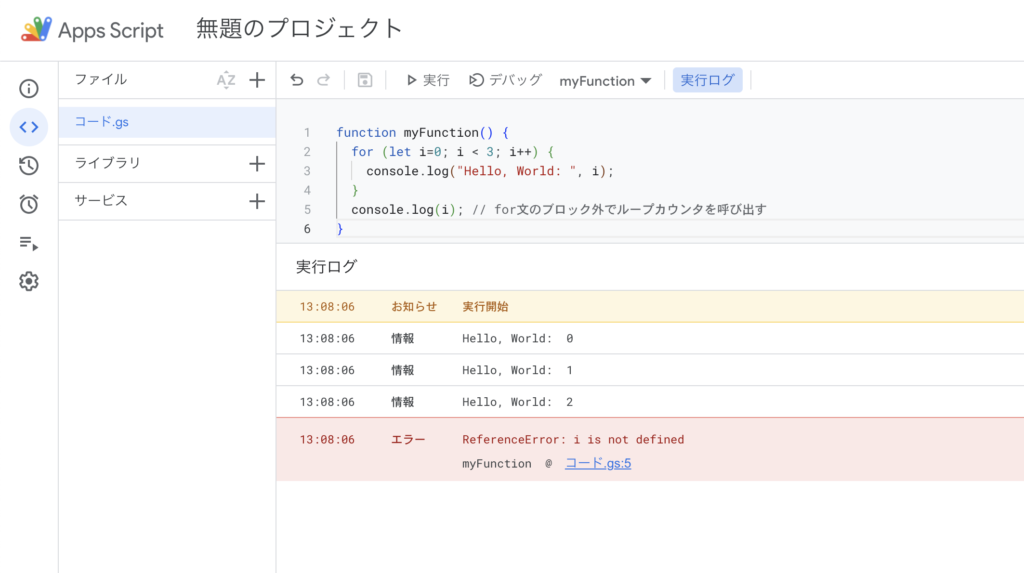This screenshot has width=1024, height=573.
Task: Open the Triggers alarm clock icon
Action: click(29, 204)
